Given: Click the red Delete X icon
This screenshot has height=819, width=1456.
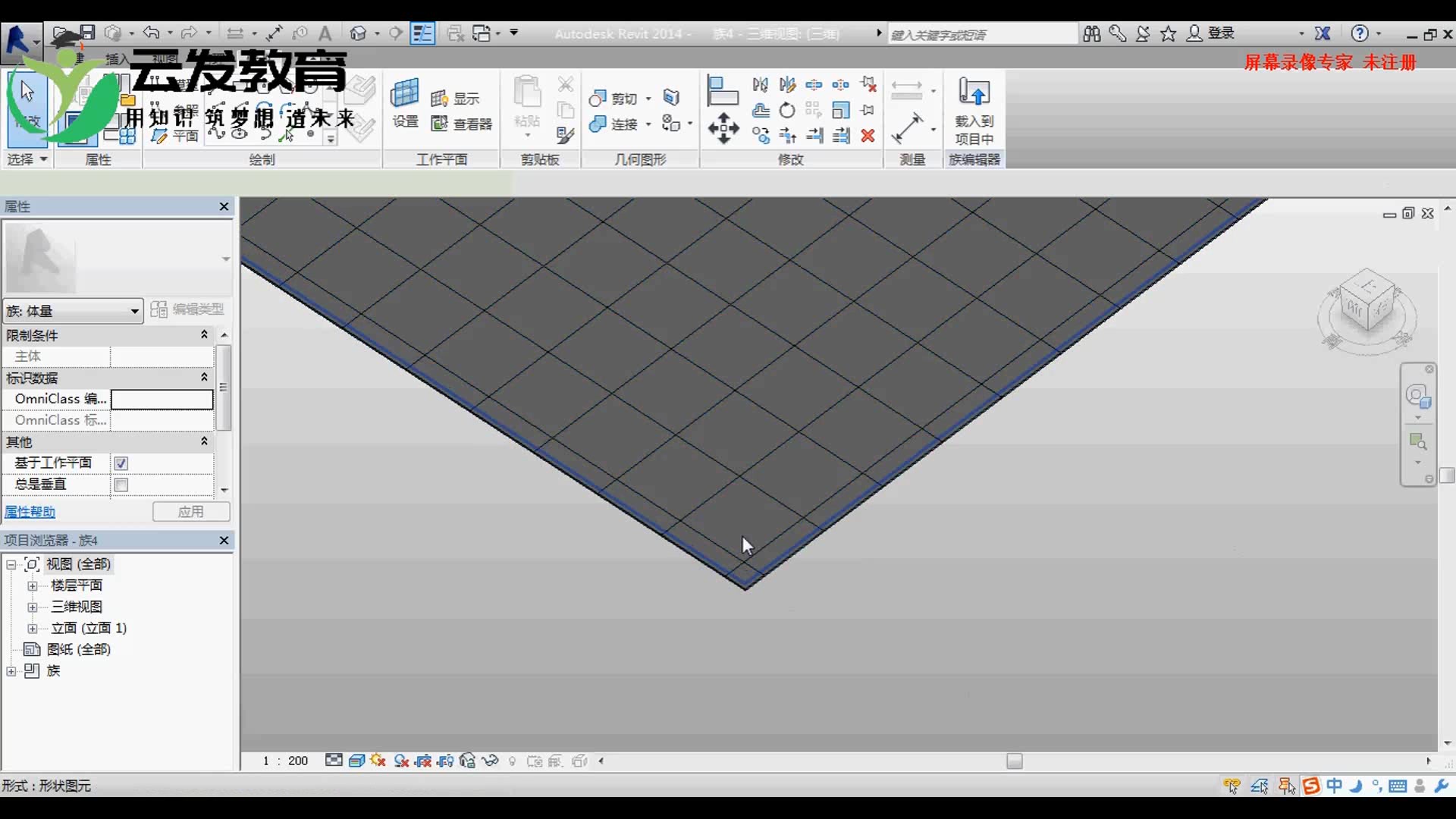Looking at the screenshot, I should coord(868,136).
